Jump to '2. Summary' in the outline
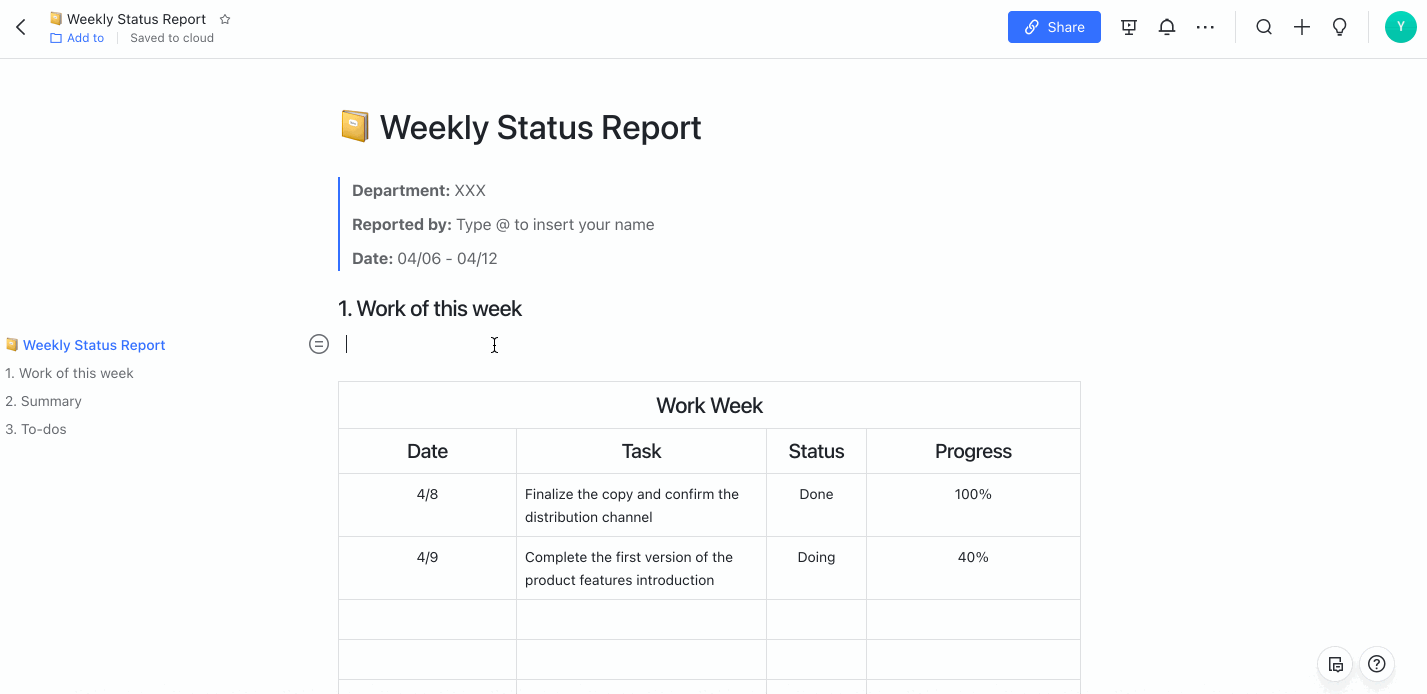 (x=43, y=400)
